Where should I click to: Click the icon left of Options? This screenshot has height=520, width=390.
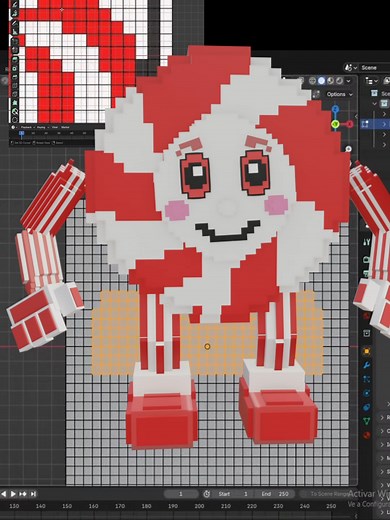click(316, 94)
